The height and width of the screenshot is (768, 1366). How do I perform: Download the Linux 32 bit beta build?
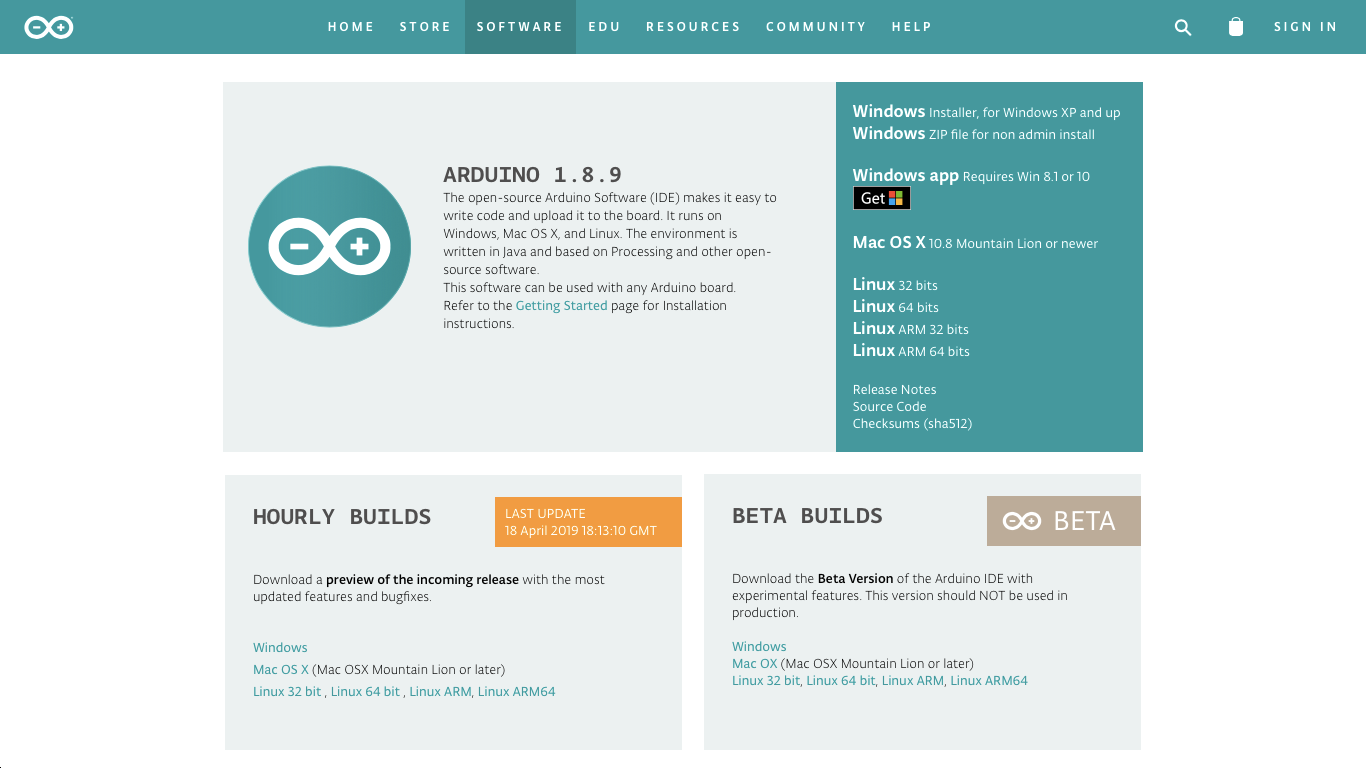(765, 680)
